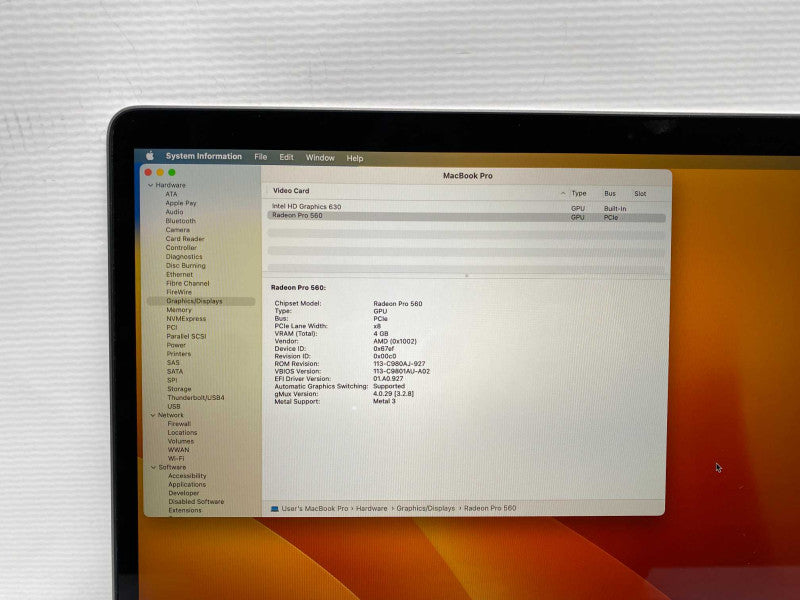Click the Metal Support value Metal 3
The height and width of the screenshot is (600, 800).
coord(384,402)
